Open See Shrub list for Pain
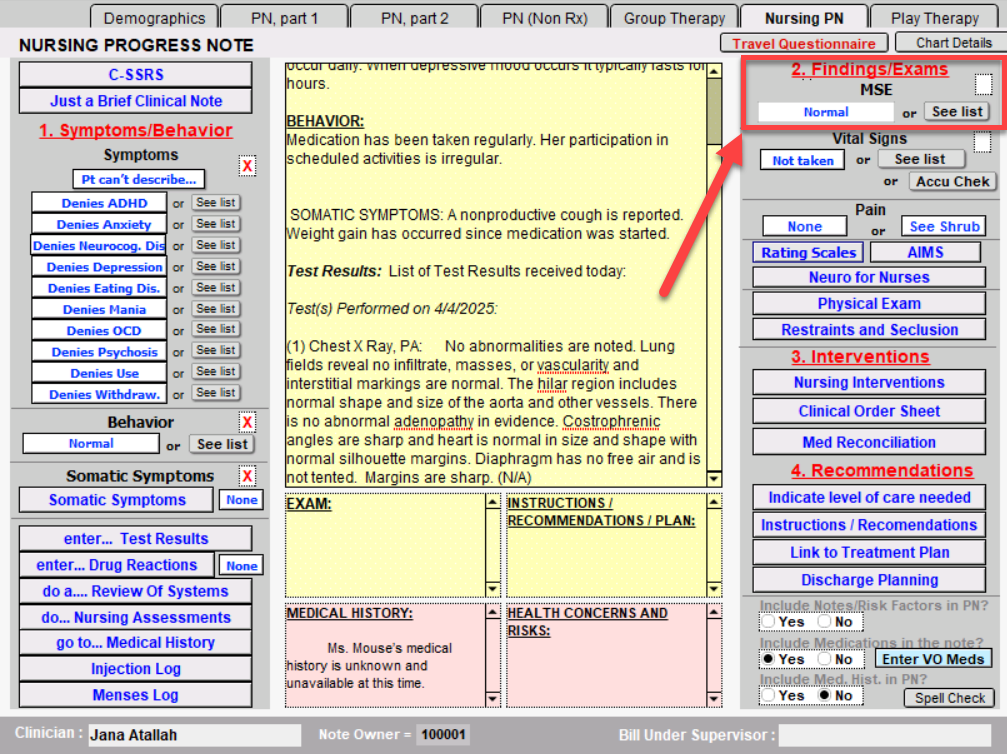The width and height of the screenshot is (1007, 754). [944, 226]
